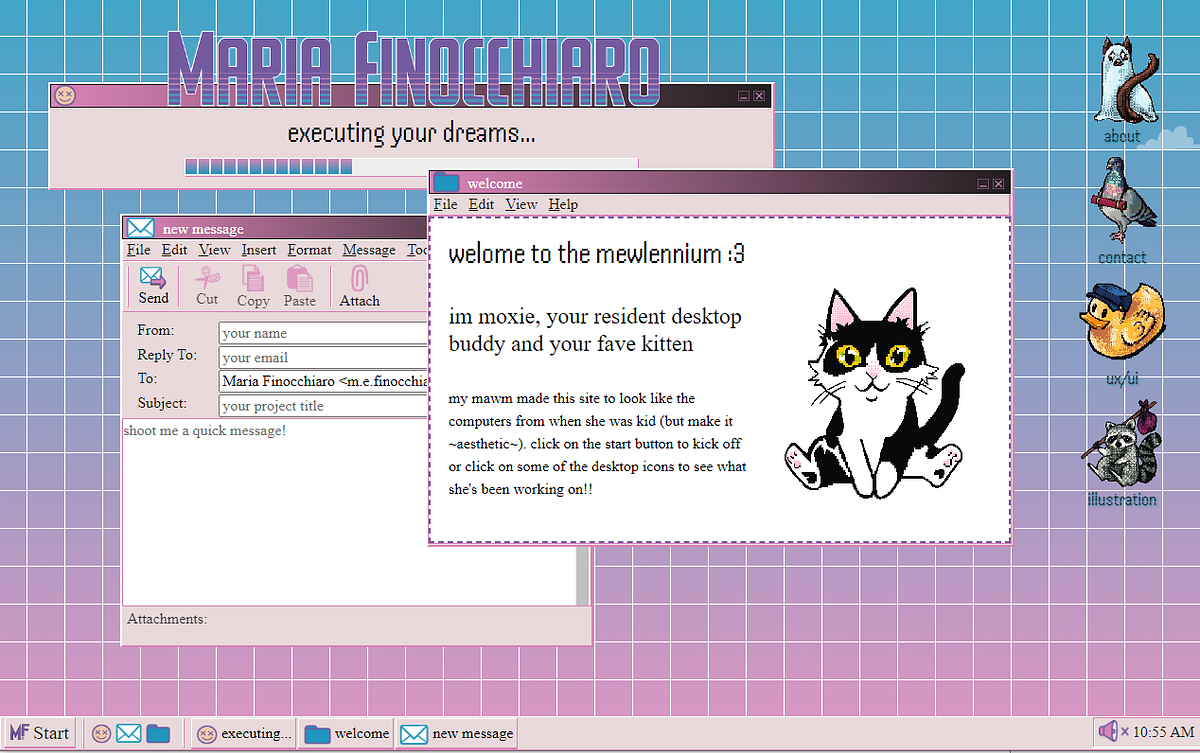This screenshot has width=1200, height=753.
Task: Open the envelope quick-launch icon
Action: (x=129, y=733)
